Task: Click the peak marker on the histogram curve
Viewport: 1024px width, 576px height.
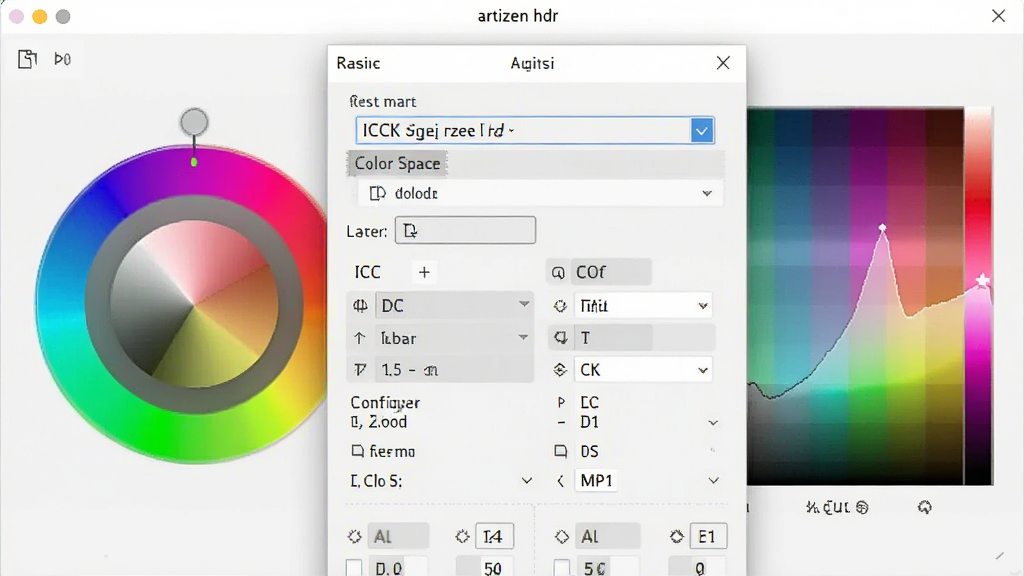Action: click(x=882, y=228)
